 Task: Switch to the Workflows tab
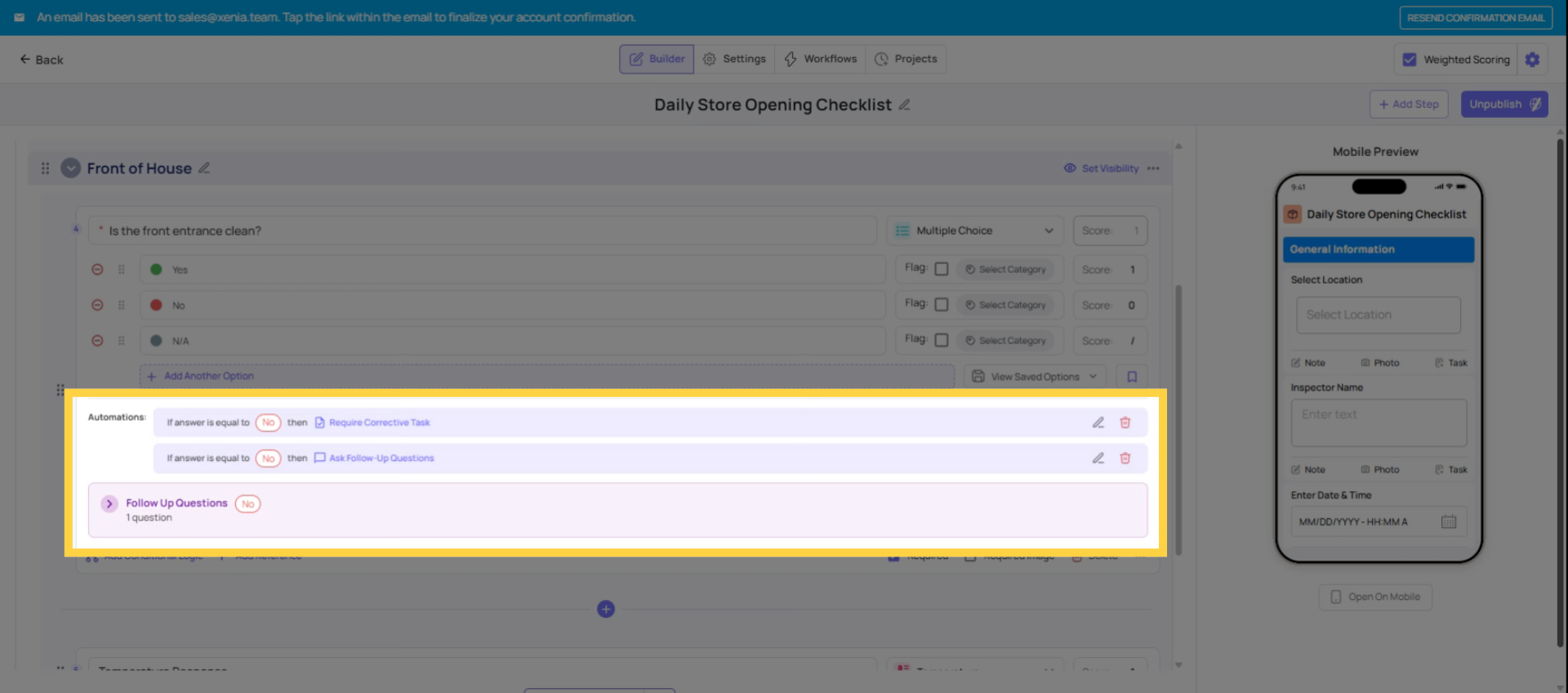click(820, 59)
